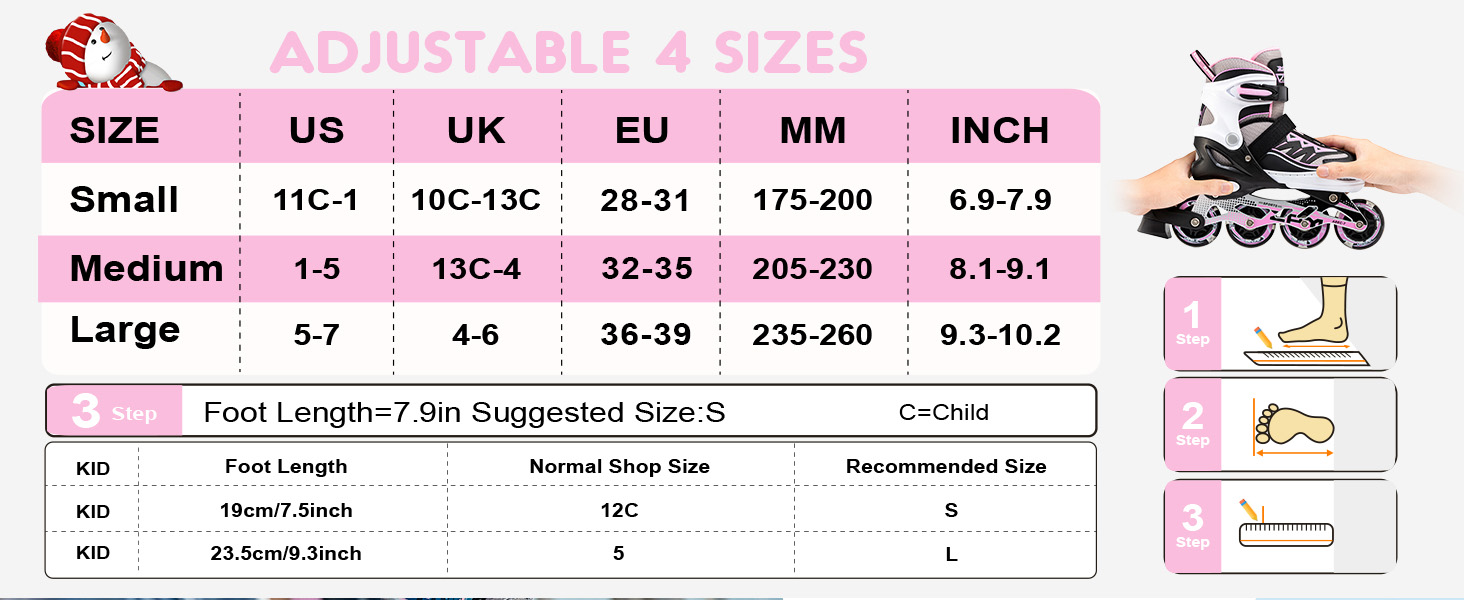Click the pink Step 1 label badge

(x=1192, y=324)
